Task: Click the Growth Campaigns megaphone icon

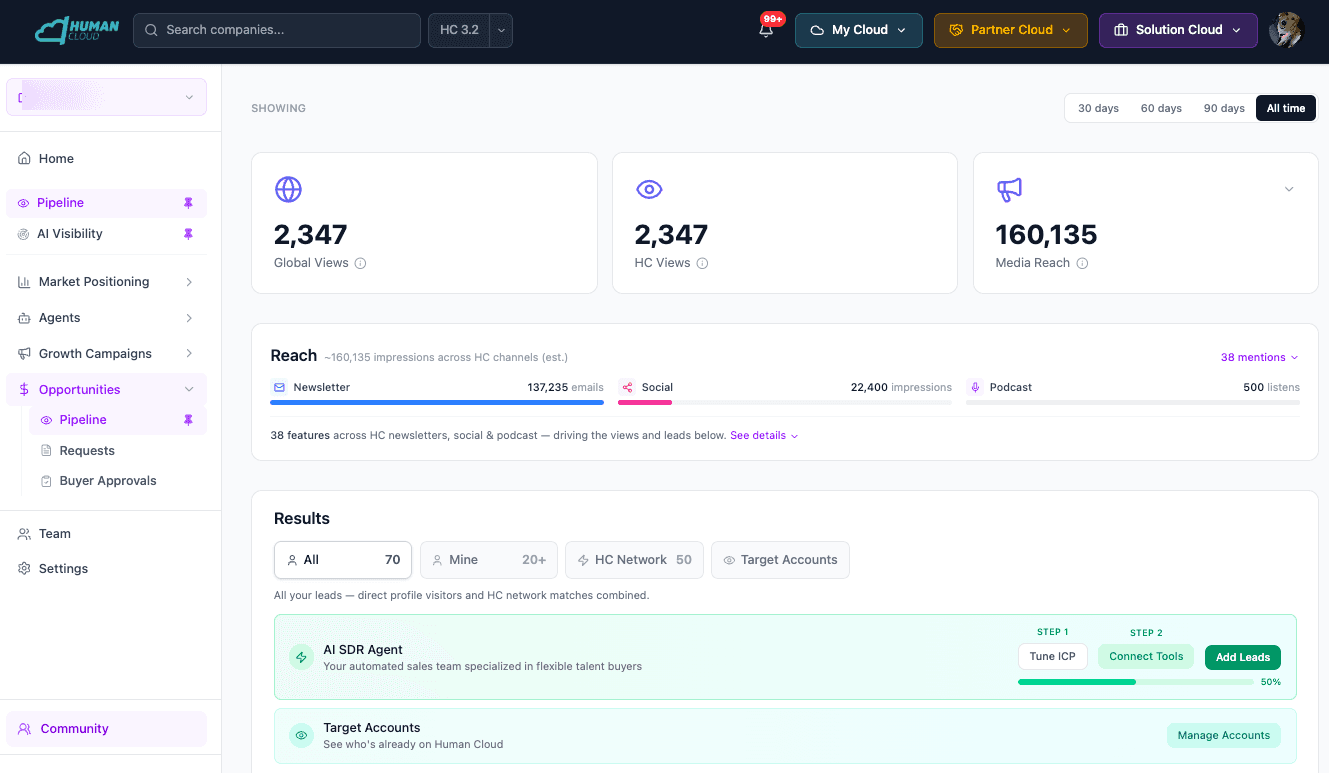Action: pyautogui.click(x=25, y=354)
